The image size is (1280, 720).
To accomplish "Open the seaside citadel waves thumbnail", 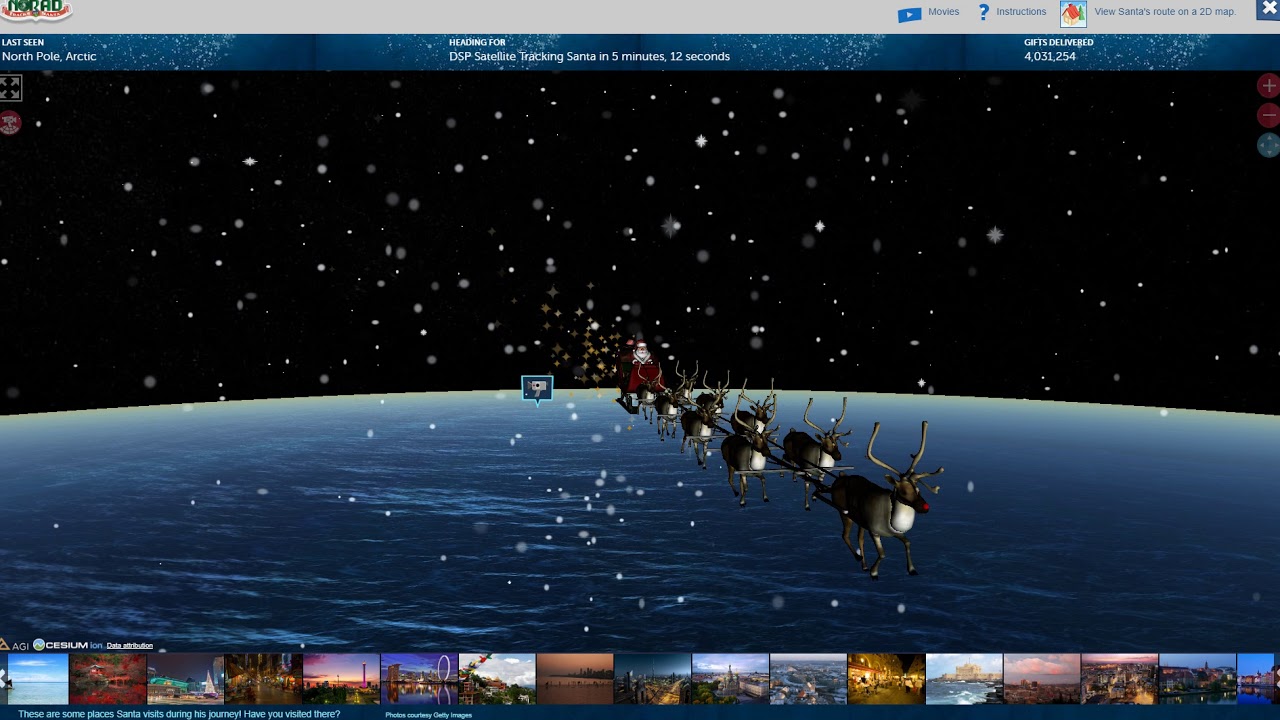I will click(965, 679).
